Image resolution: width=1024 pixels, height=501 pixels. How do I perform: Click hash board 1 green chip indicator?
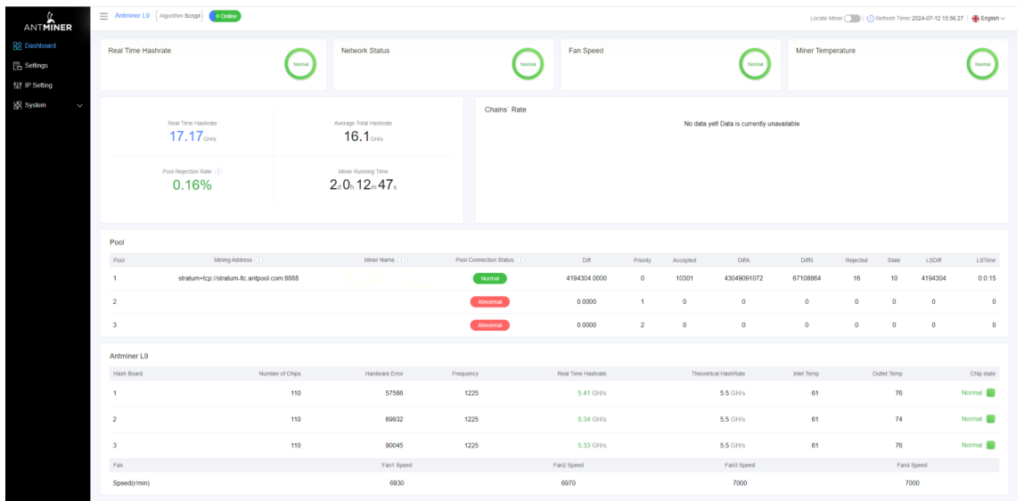click(991, 393)
